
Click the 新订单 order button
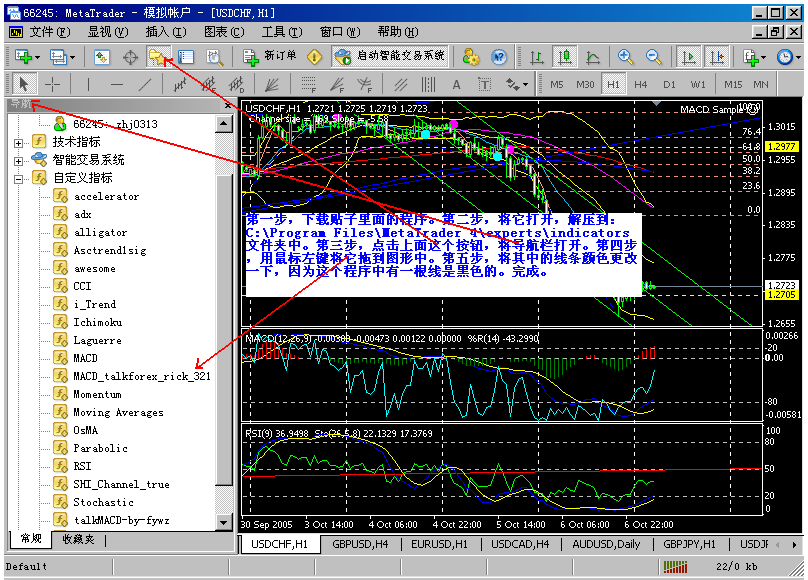click(x=270, y=58)
